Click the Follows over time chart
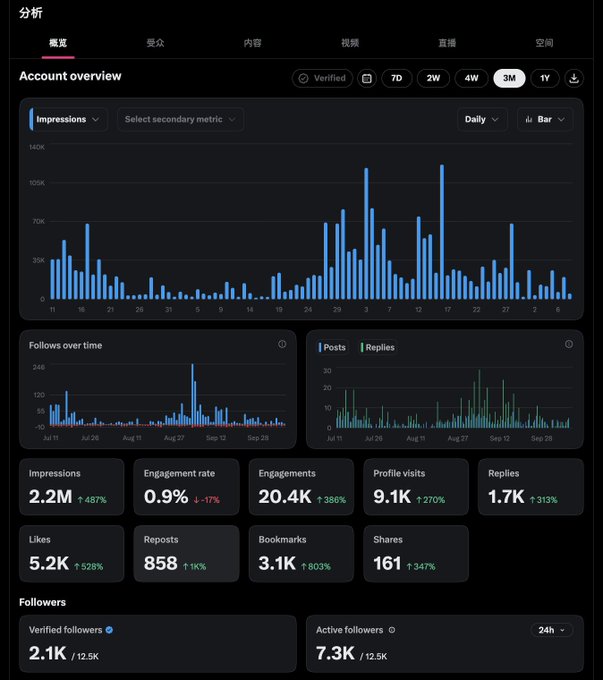603x680 pixels. coord(158,389)
